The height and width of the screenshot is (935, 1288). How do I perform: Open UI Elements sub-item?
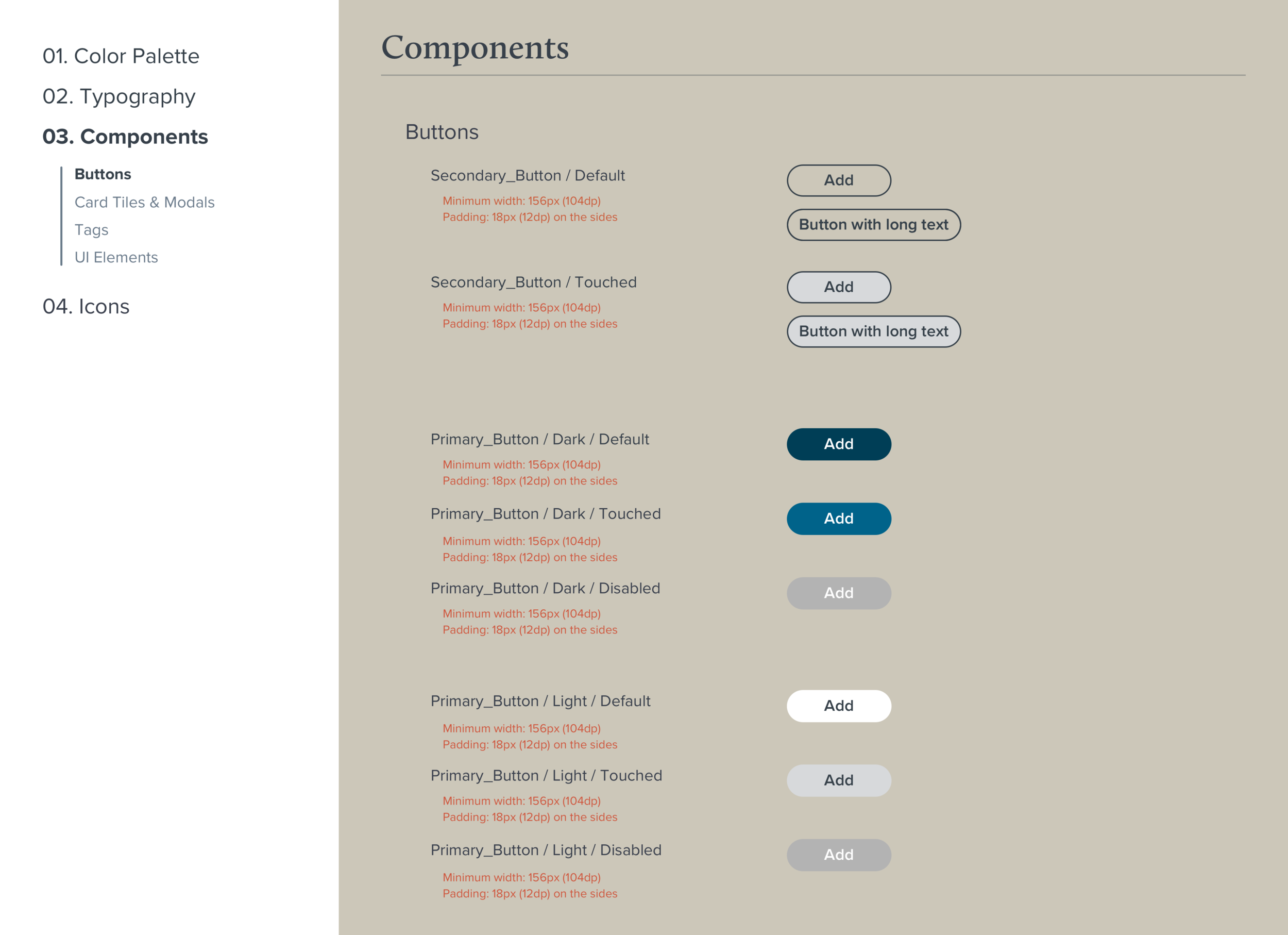coord(116,258)
